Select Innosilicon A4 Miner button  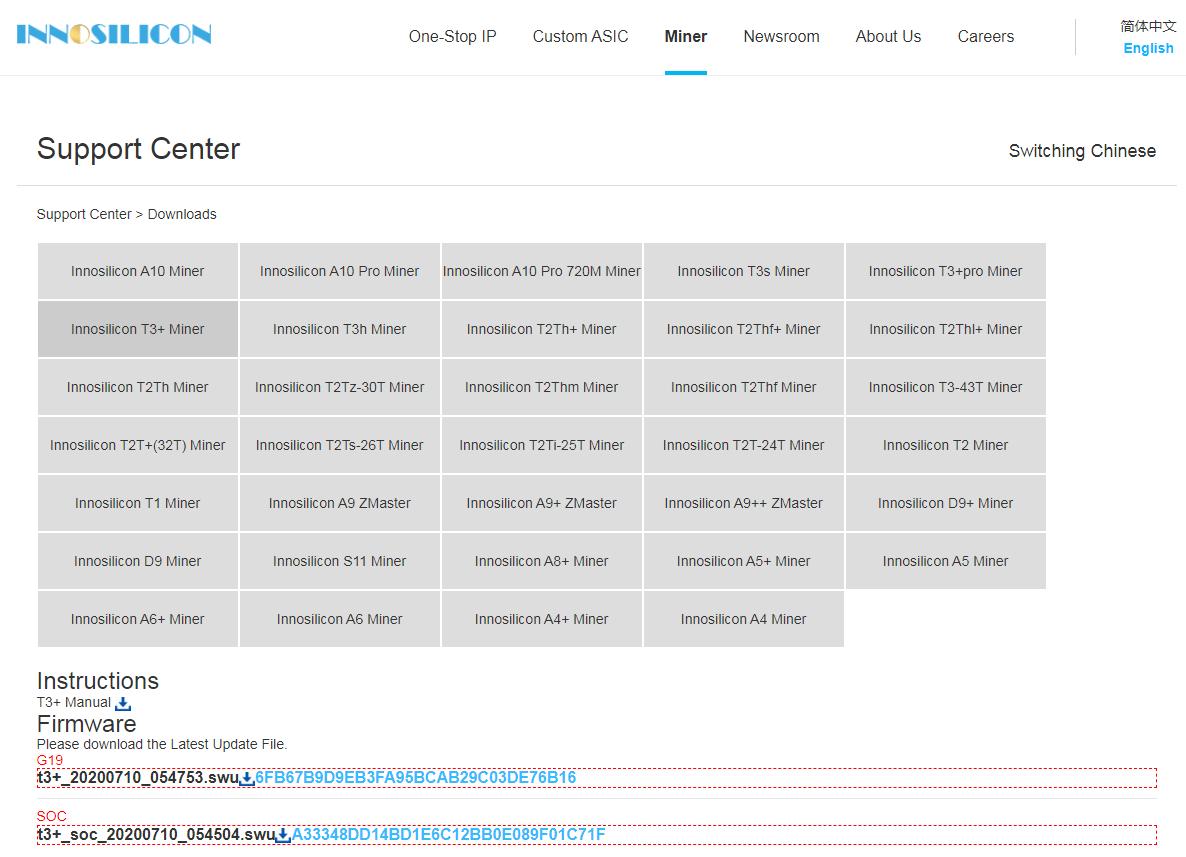[x=743, y=619]
